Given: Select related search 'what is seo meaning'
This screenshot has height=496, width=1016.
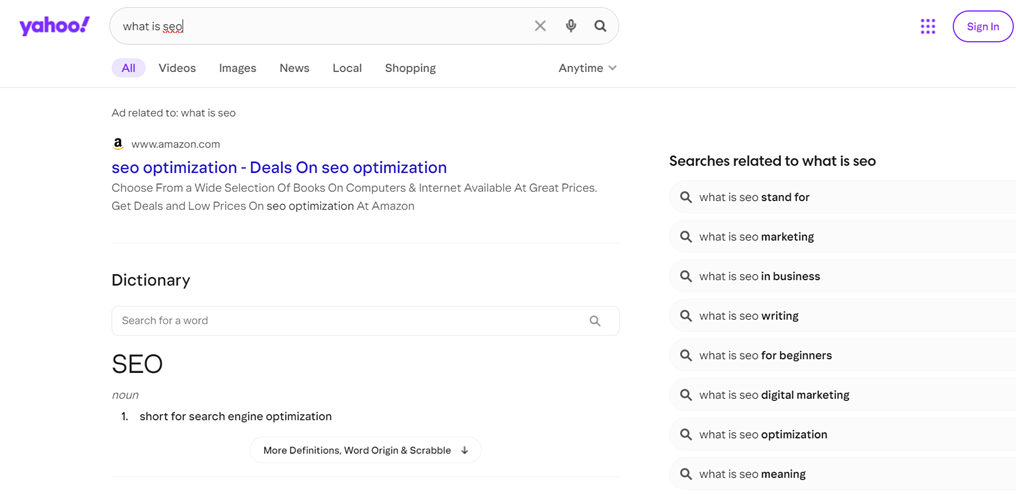Looking at the screenshot, I should 842,474.
